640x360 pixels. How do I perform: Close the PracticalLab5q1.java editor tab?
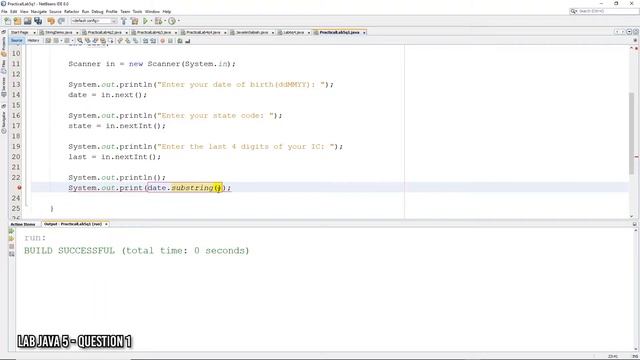tap(364, 32)
